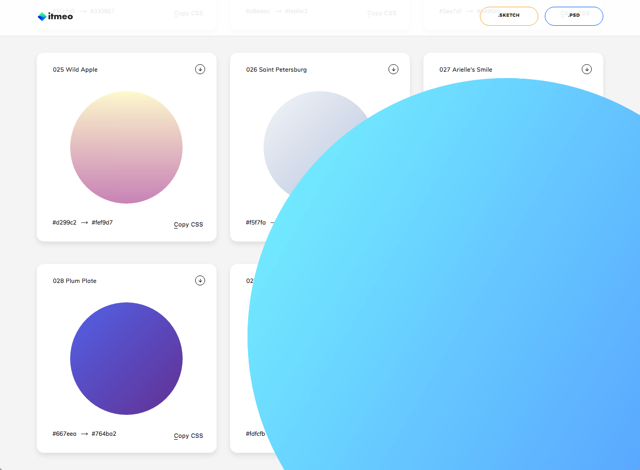Click the 026 Saint Petersburg title
Viewport: 640px width, 470px height.
[276, 70]
